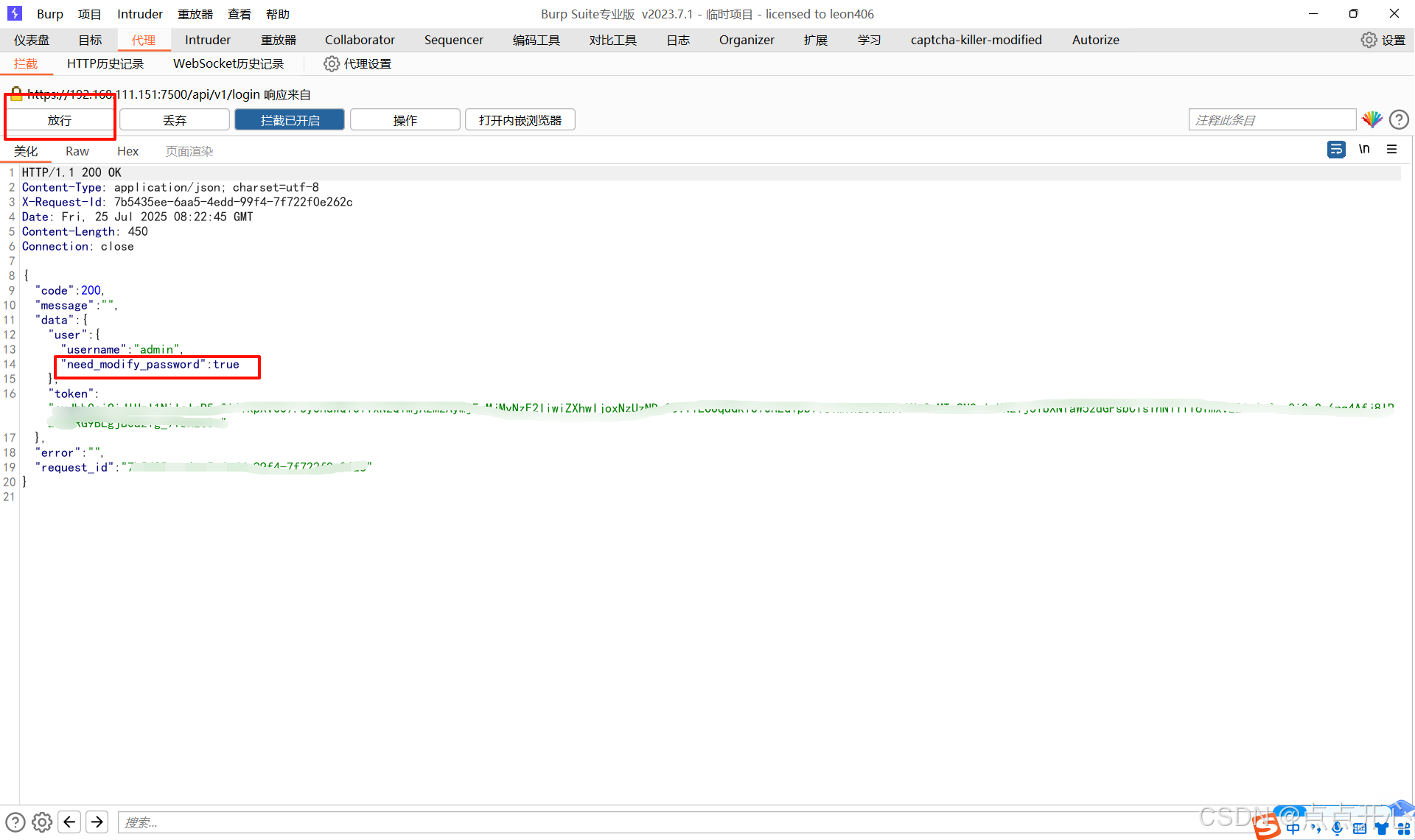This screenshot has height=840, width=1415.
Task: Click the Drop button (丢弃)
Action: 175,120
